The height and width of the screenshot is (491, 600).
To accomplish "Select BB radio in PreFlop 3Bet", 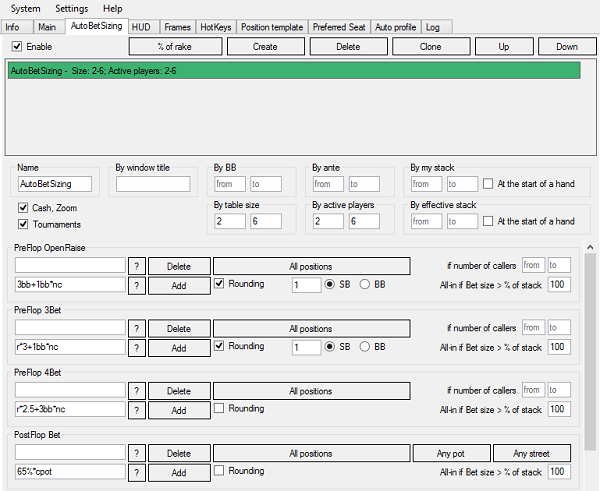I will tap(365, 347).
